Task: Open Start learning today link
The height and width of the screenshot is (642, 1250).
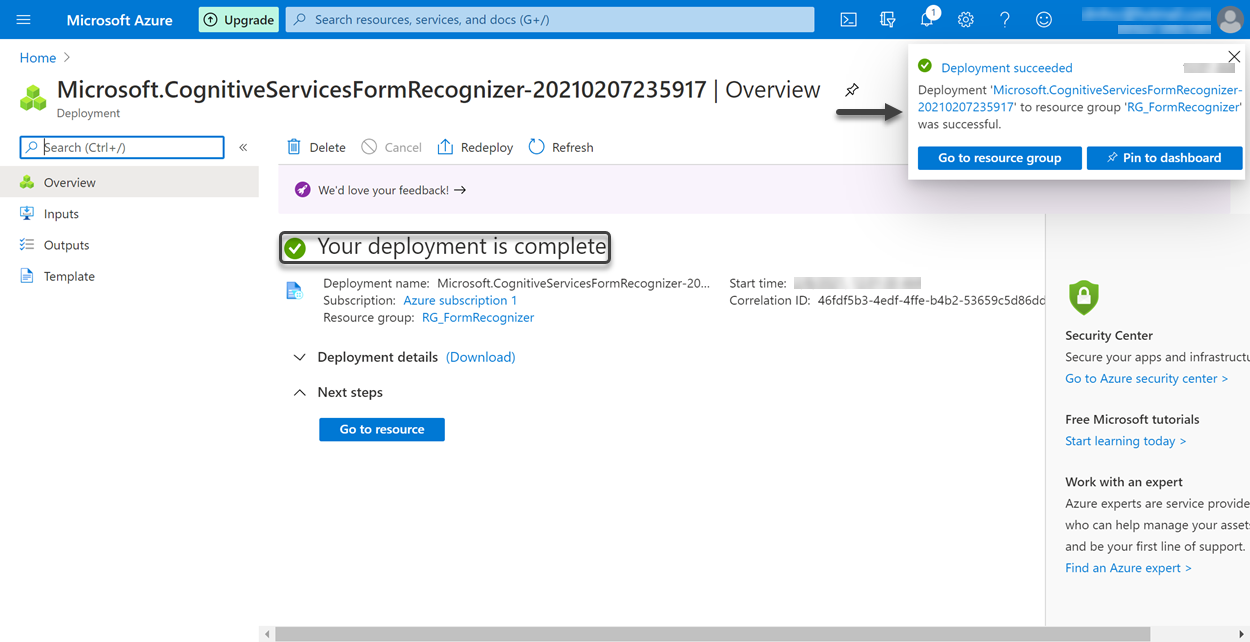Action: point(1126,441)
